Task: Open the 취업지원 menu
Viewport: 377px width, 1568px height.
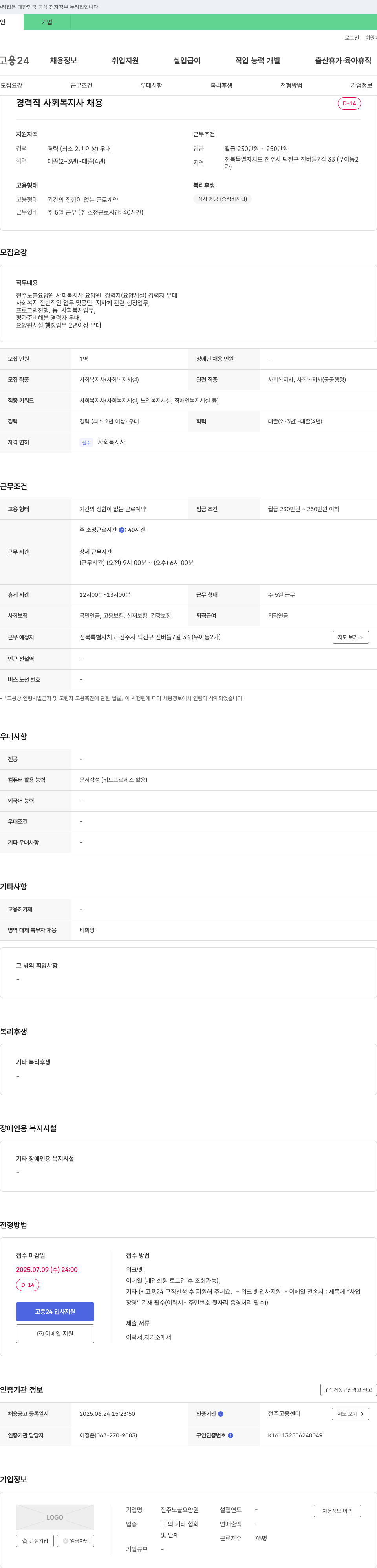Action: (125, 60)
